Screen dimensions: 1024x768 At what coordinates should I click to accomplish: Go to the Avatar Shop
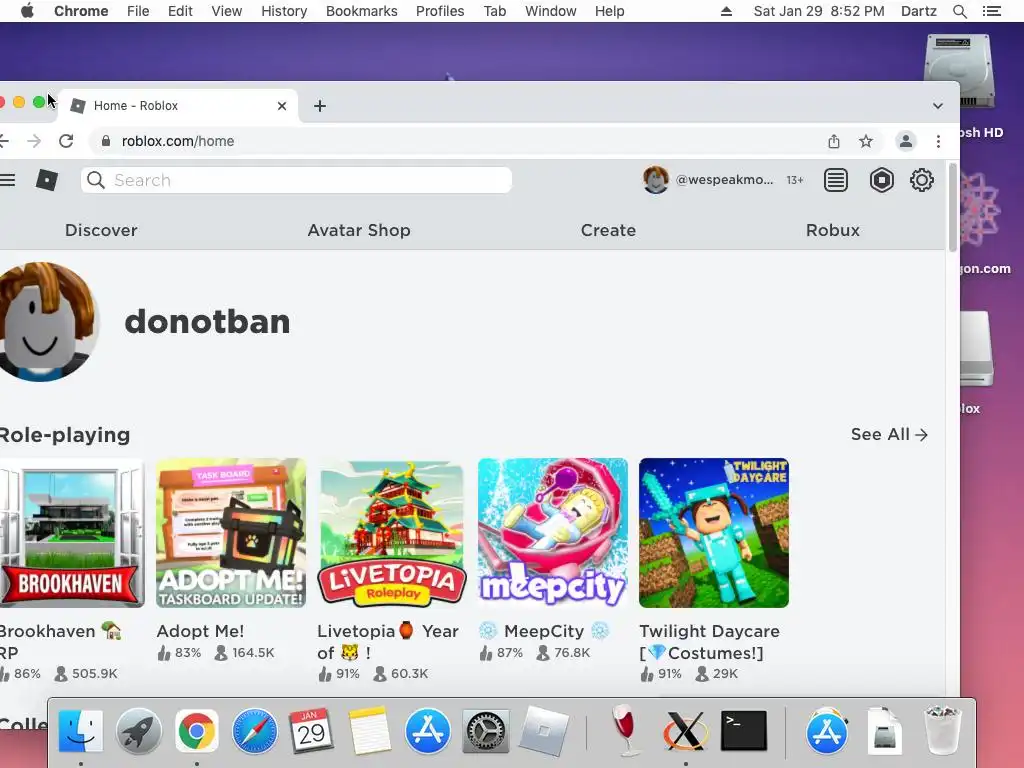[x=359, y=231]
